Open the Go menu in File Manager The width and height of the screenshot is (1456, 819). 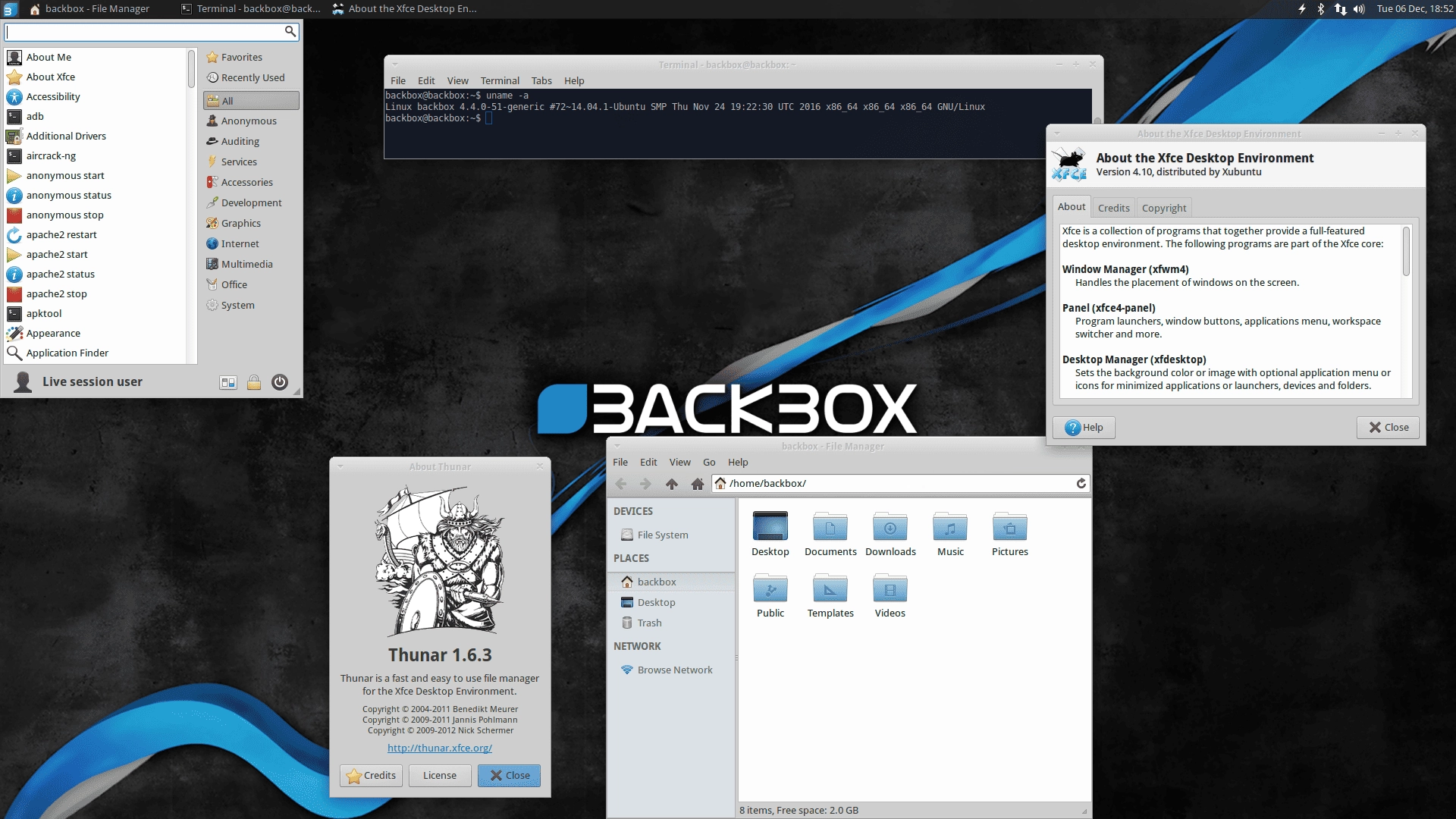[709, 462]
